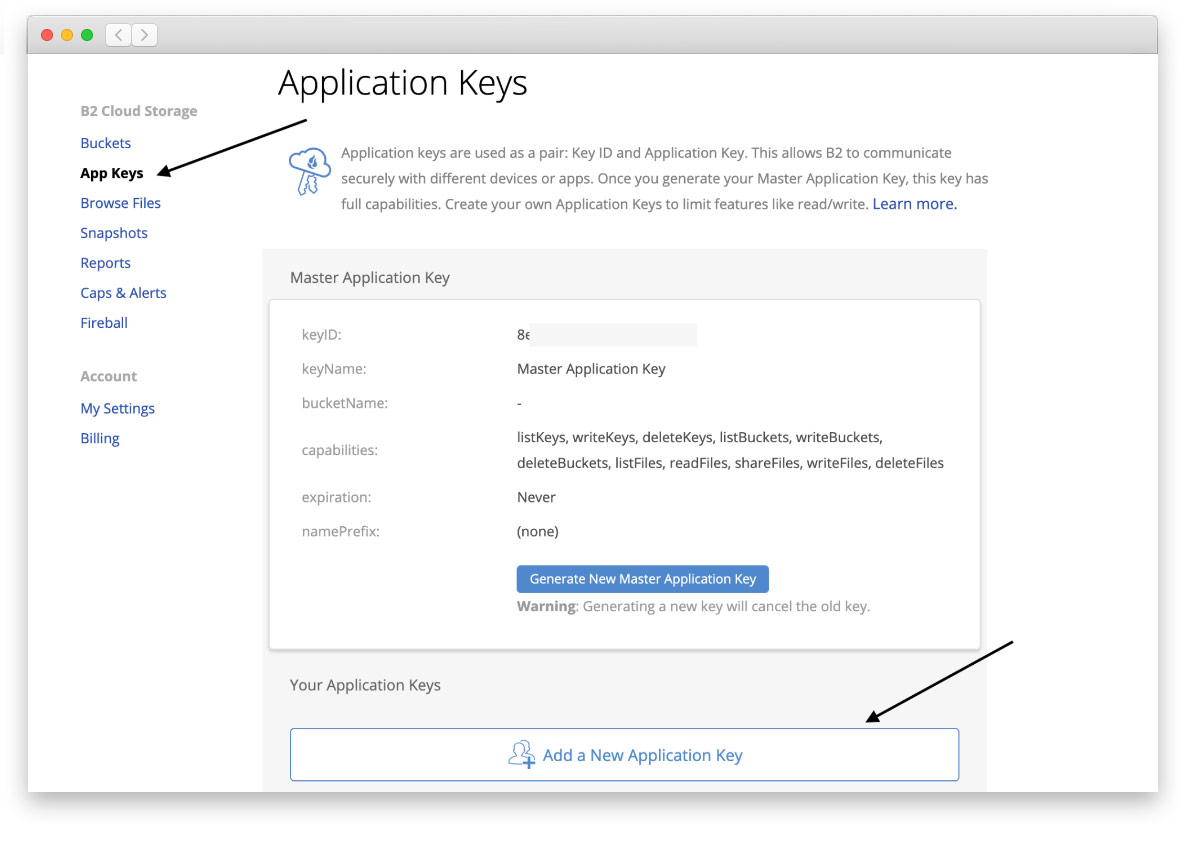Click the Add a New Application Key text

[642, 755]
